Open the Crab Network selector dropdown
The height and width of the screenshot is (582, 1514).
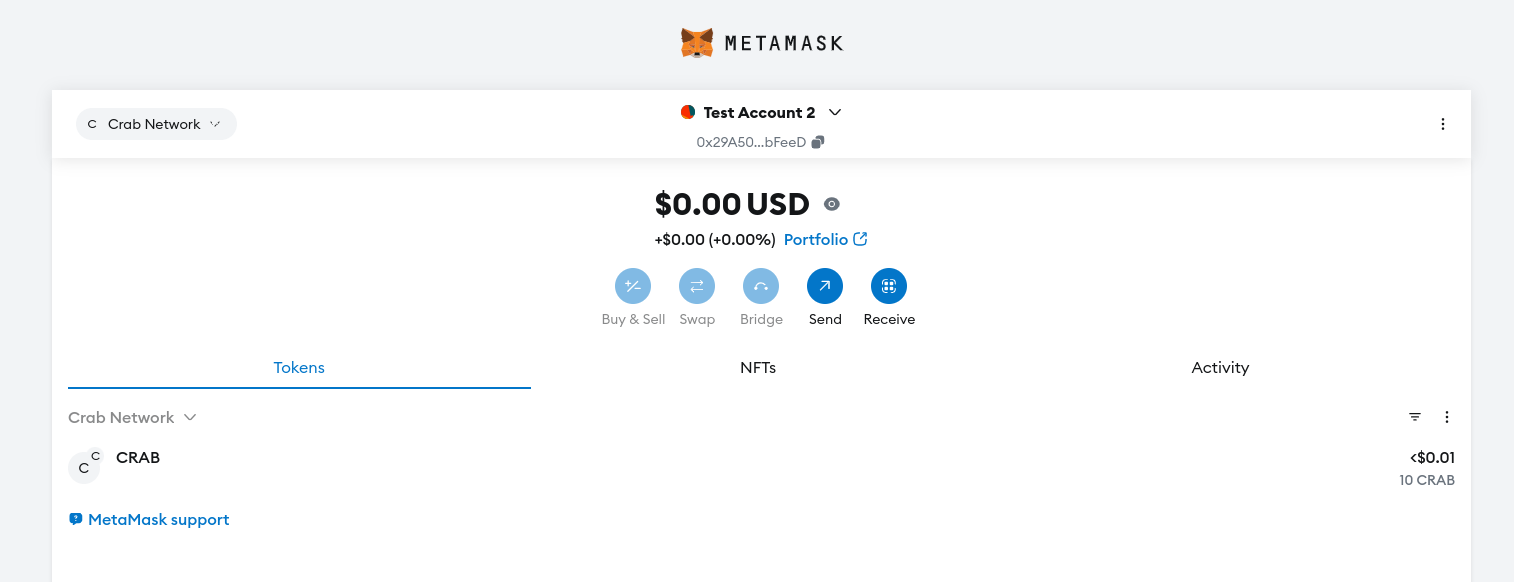(156, 124)
